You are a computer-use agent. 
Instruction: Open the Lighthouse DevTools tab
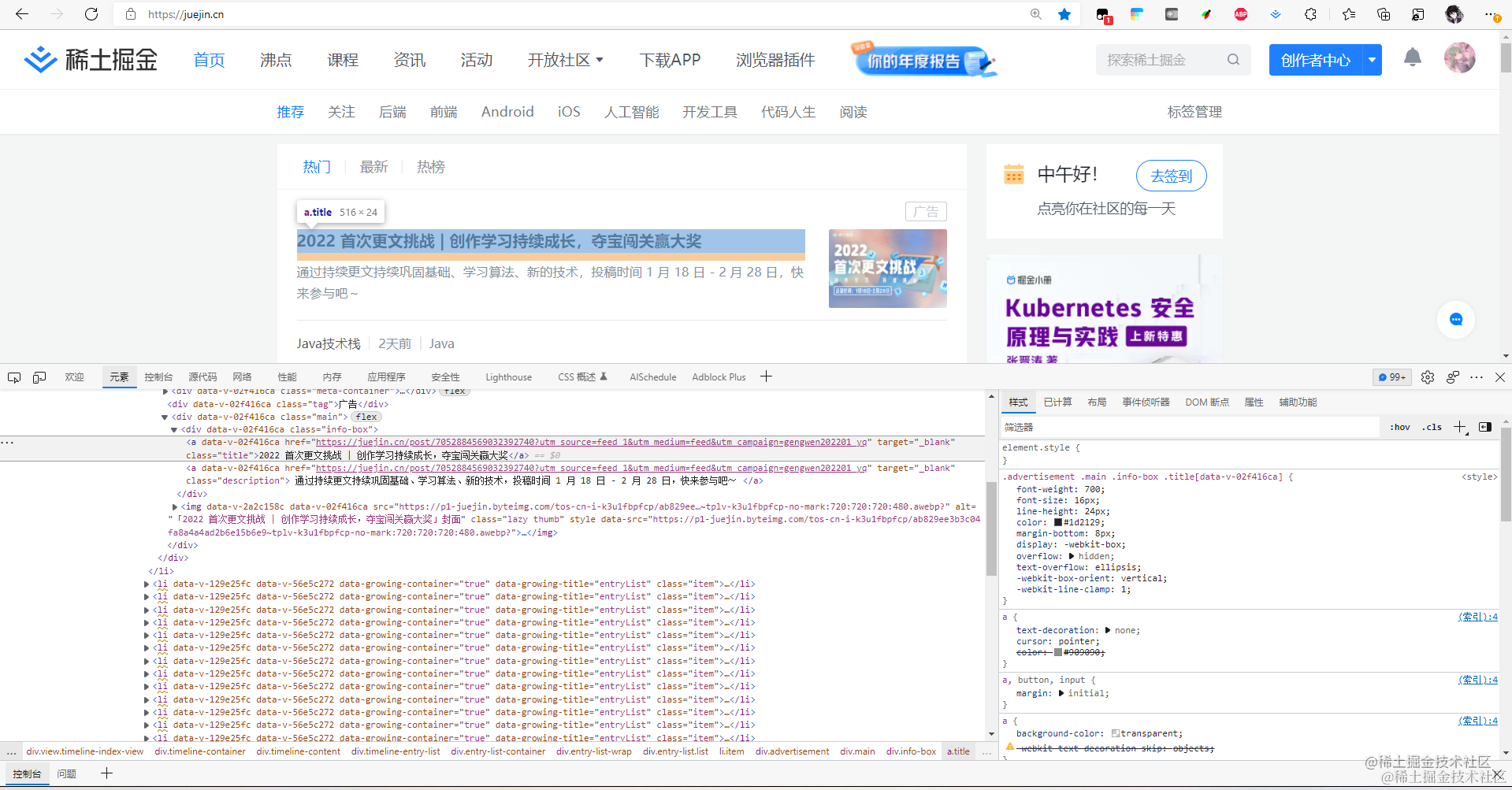pyautogui.click(x=509, y=377)
